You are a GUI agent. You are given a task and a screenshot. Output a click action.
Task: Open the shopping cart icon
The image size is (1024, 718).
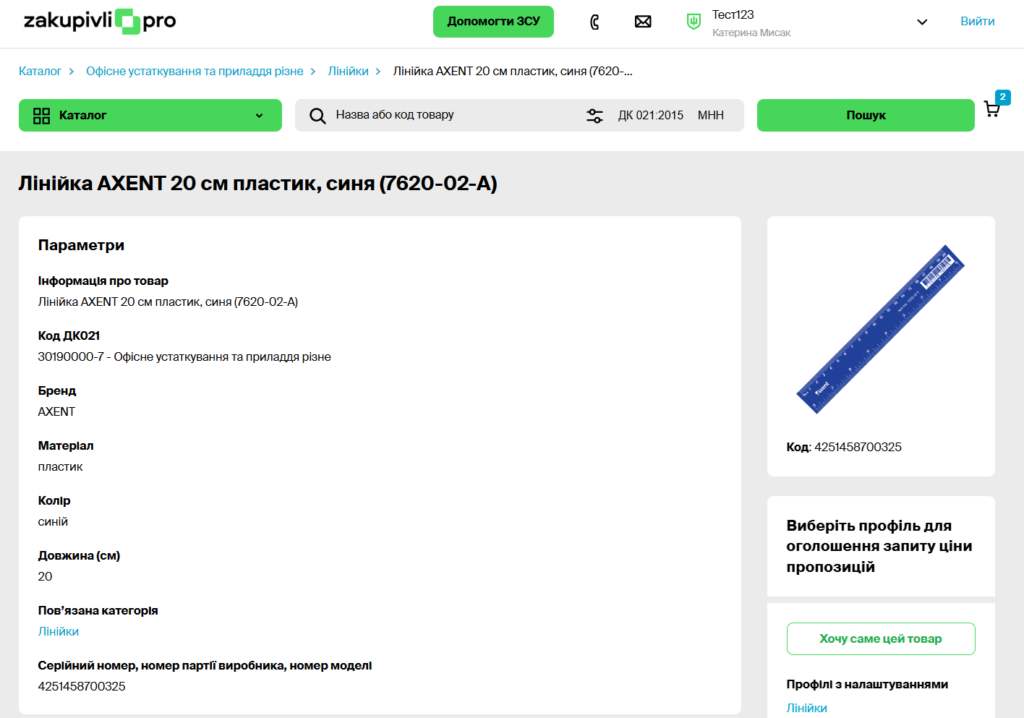(x=992, y=109)
